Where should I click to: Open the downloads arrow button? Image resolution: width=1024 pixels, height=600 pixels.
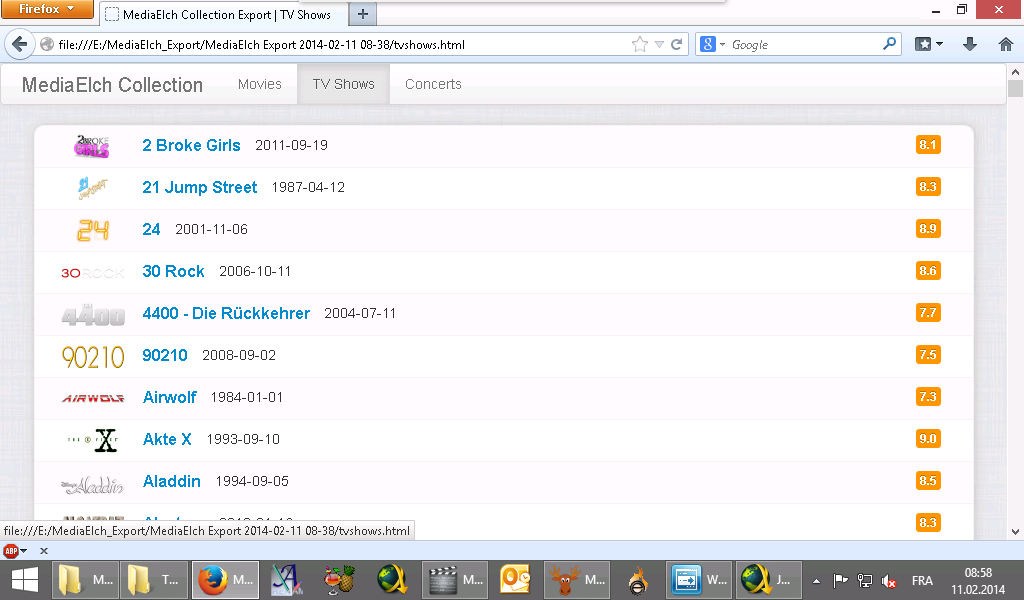970,44
